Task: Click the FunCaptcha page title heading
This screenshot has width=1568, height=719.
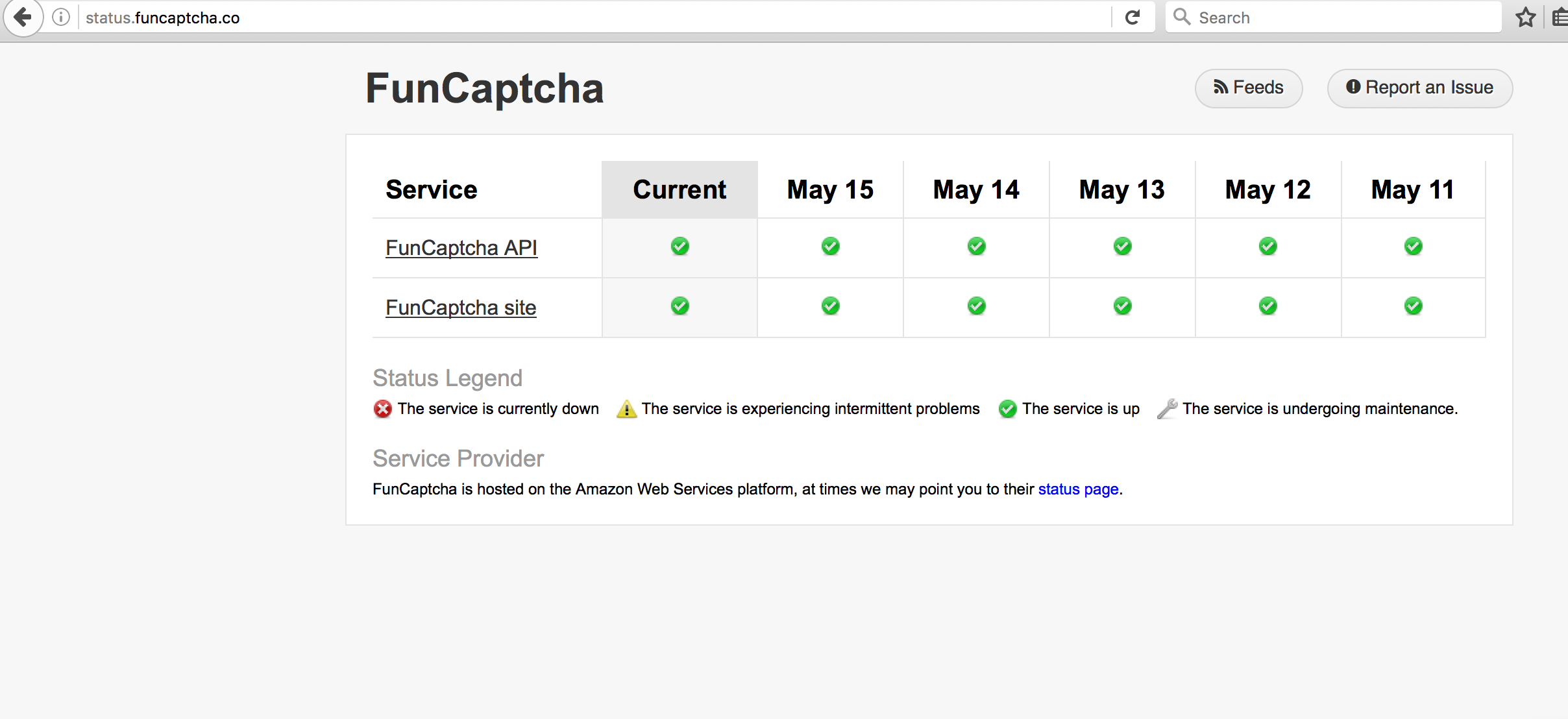Action: 484,88
